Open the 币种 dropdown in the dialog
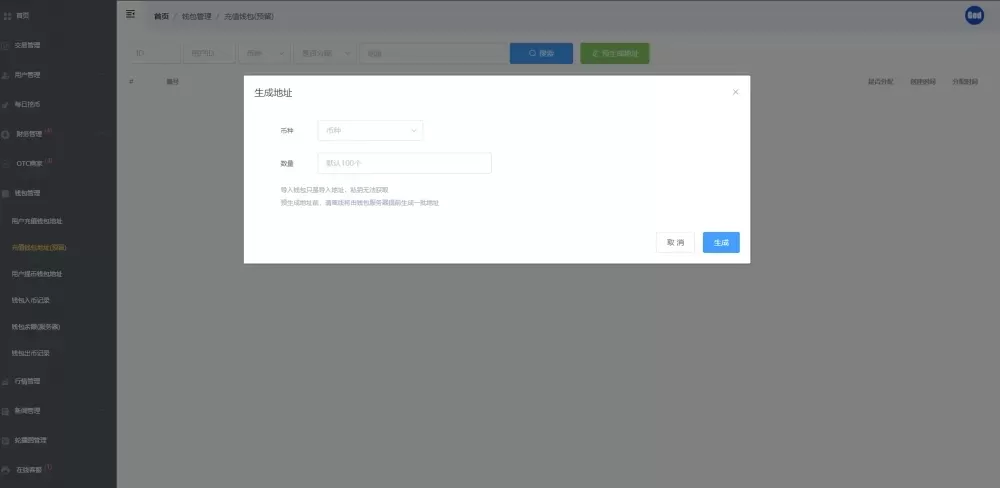1000x488 pixels. click(x=370, y=130)
